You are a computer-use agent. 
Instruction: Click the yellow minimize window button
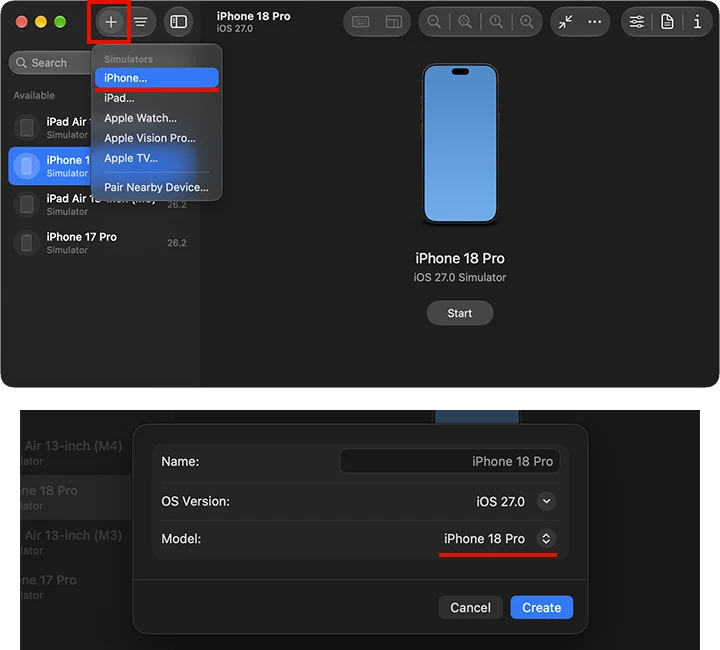point(41,22)
